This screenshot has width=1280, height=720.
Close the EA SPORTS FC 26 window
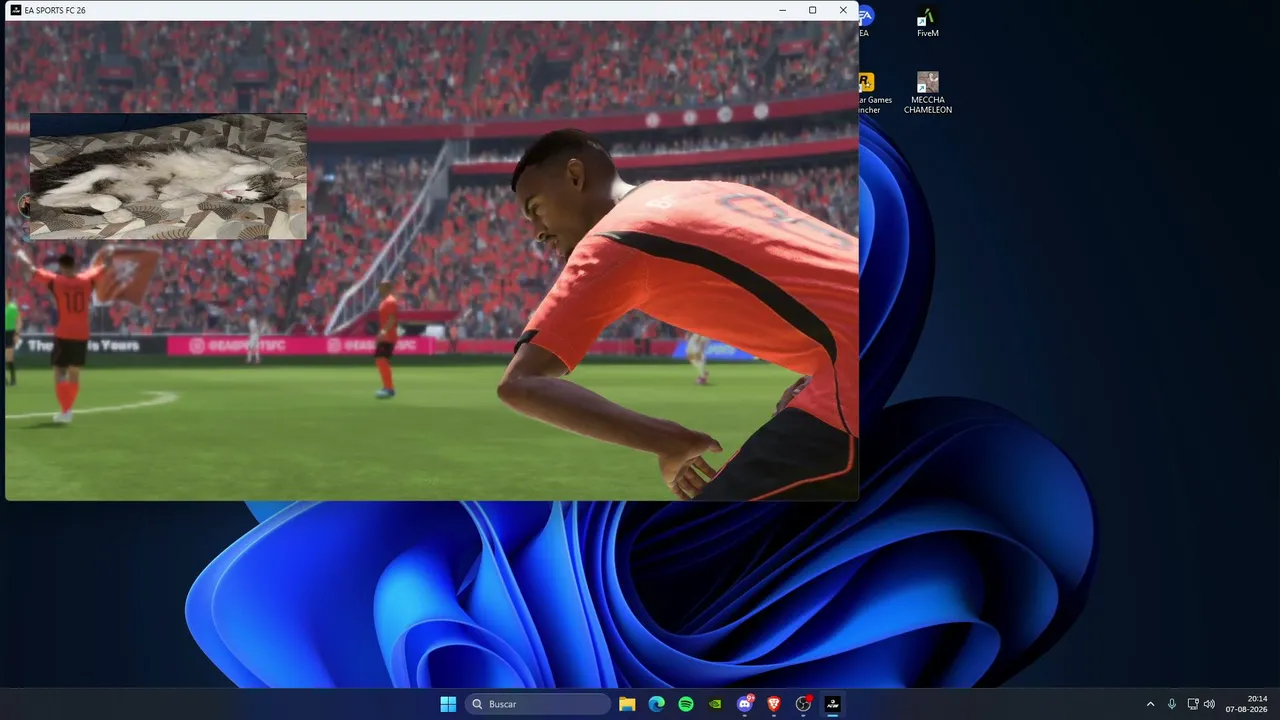(843, 10)
